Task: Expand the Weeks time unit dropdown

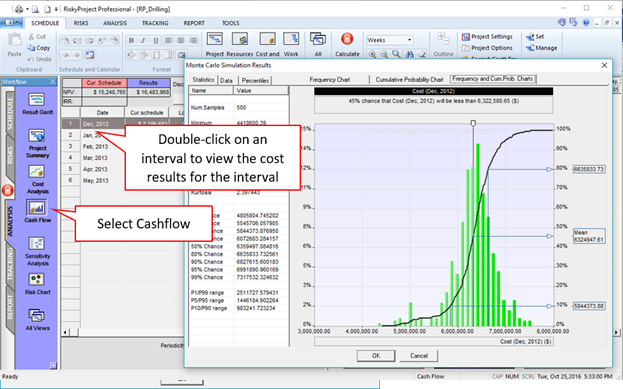Action: click(409, 40)
